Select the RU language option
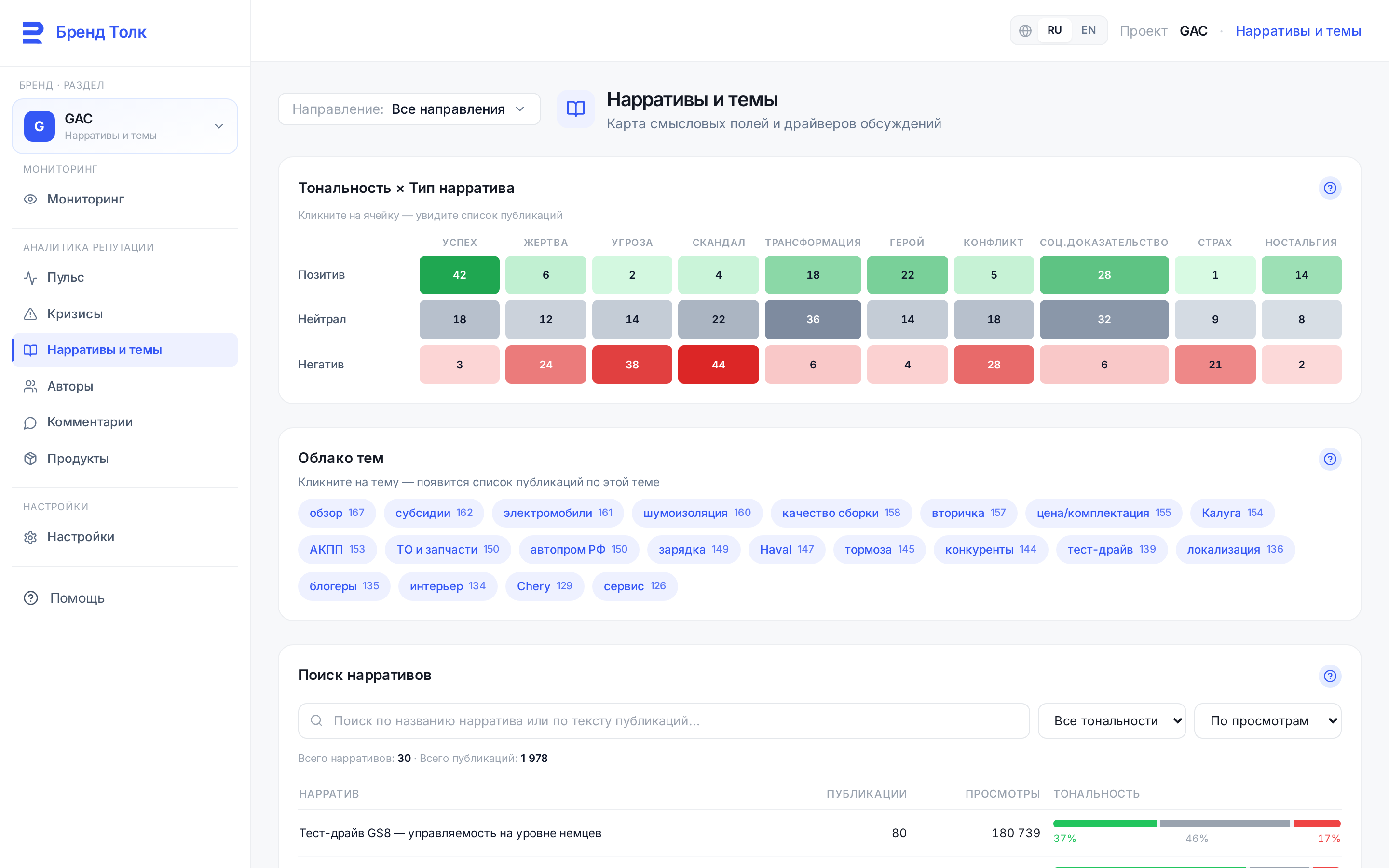1389x868 pixels. point(1054,30)
